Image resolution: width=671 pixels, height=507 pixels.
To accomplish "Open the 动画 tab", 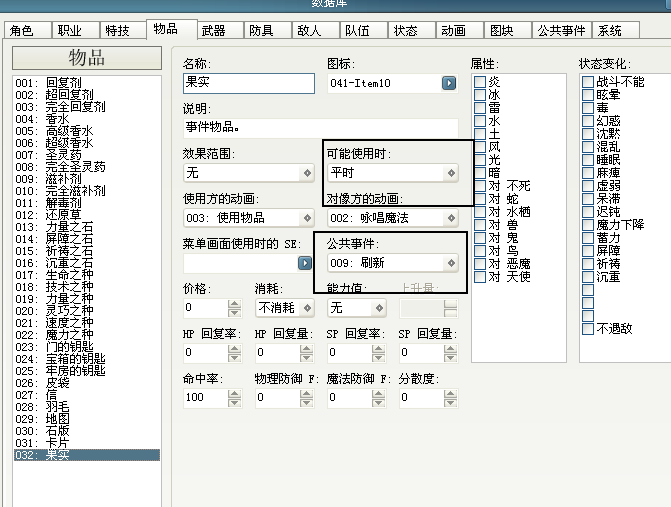I will (x=459, y=30).
